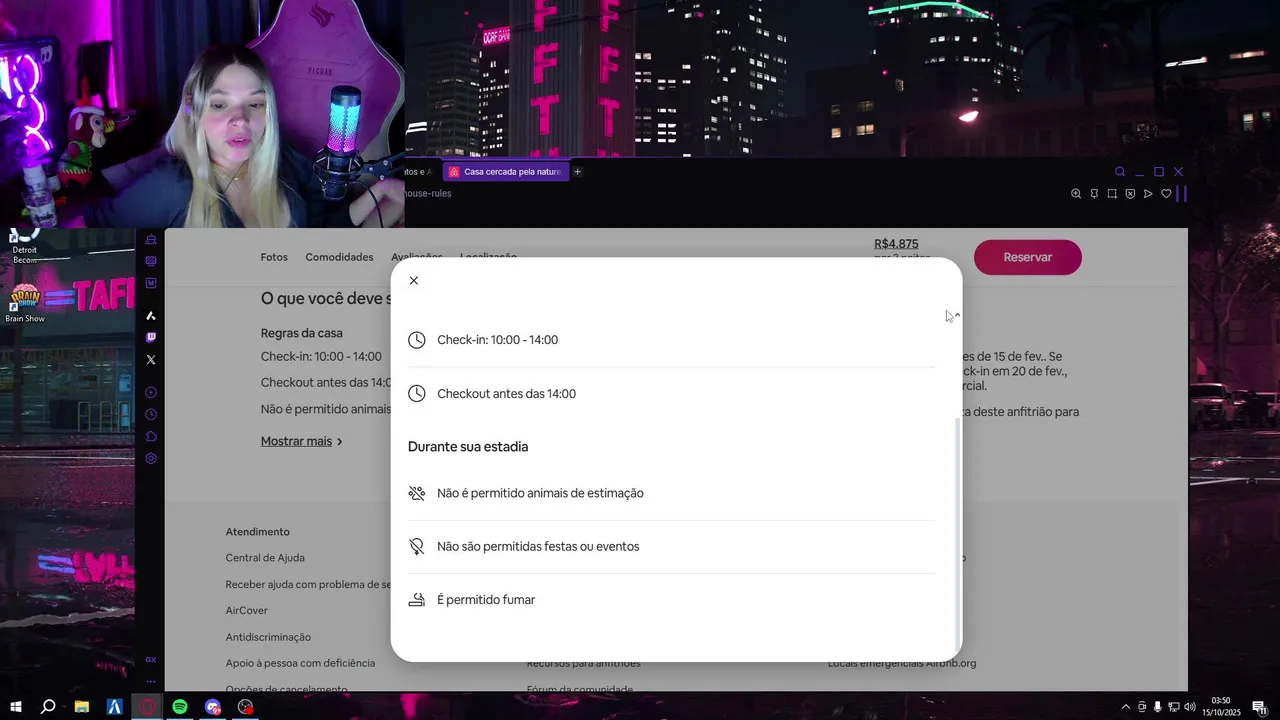The image size is (1280, 720).
Task: Open X (Twitter) in the browser sidebar
Action: click(x=151, y=359)
